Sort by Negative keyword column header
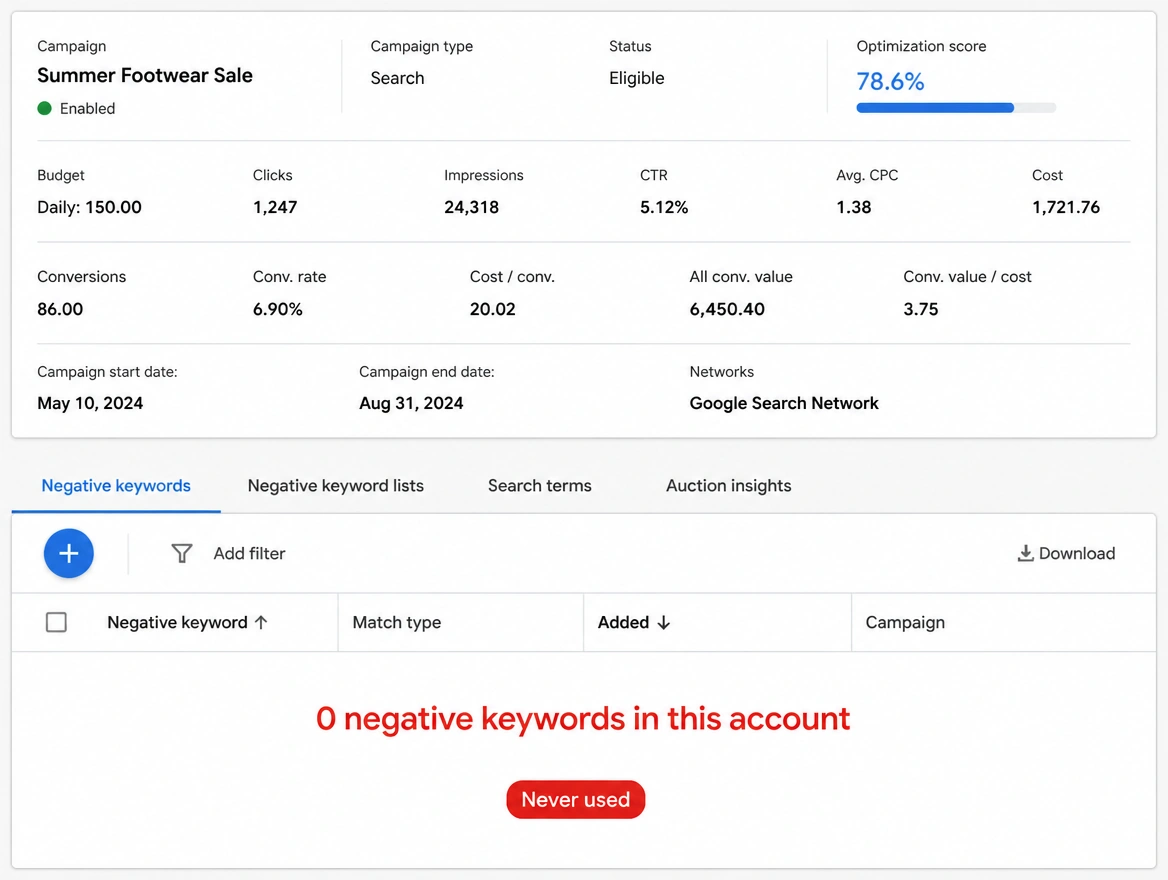Viewport: 1168px width, 880px height. [177, 622]
